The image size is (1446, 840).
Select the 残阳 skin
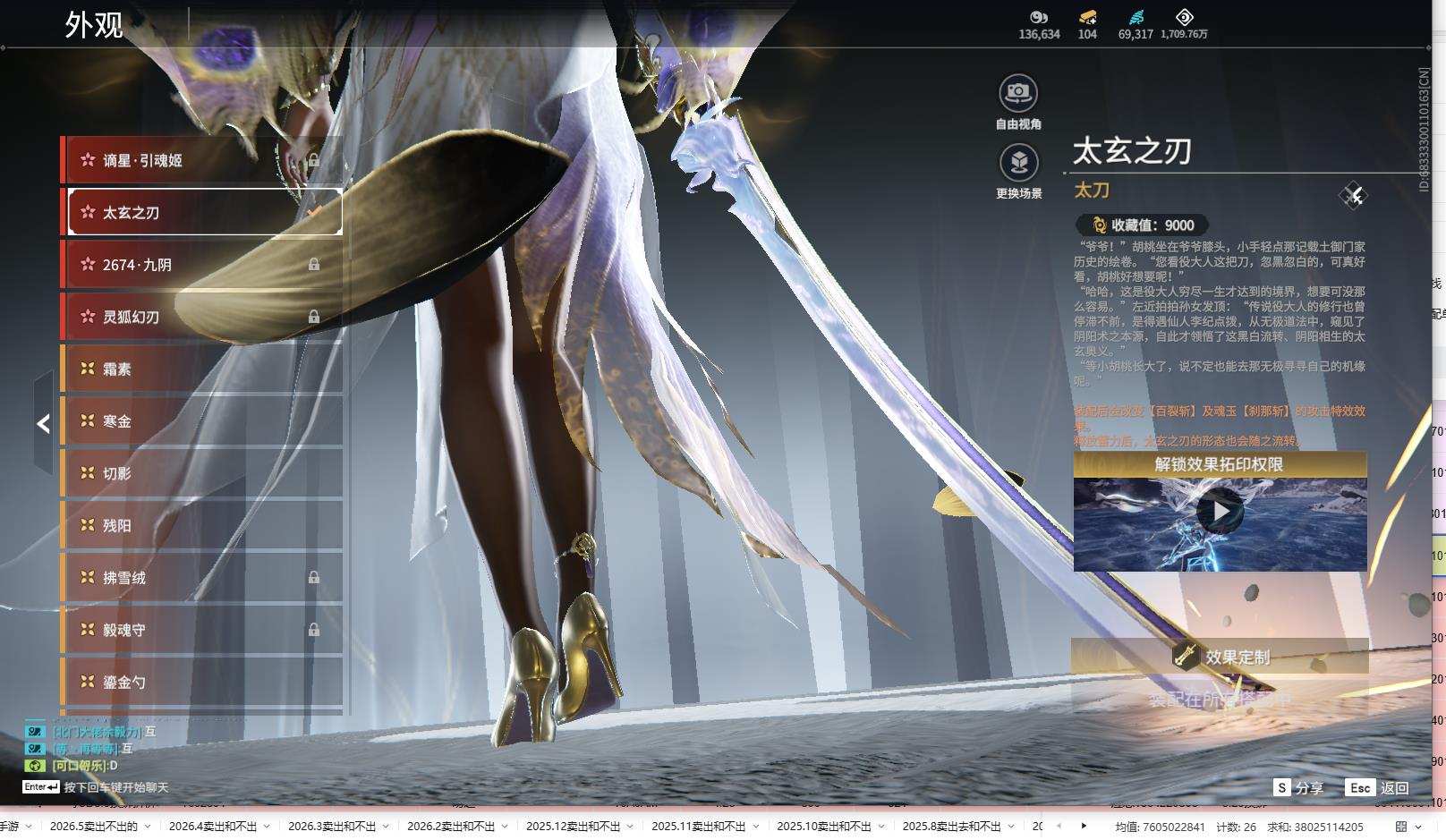point(202,525)
